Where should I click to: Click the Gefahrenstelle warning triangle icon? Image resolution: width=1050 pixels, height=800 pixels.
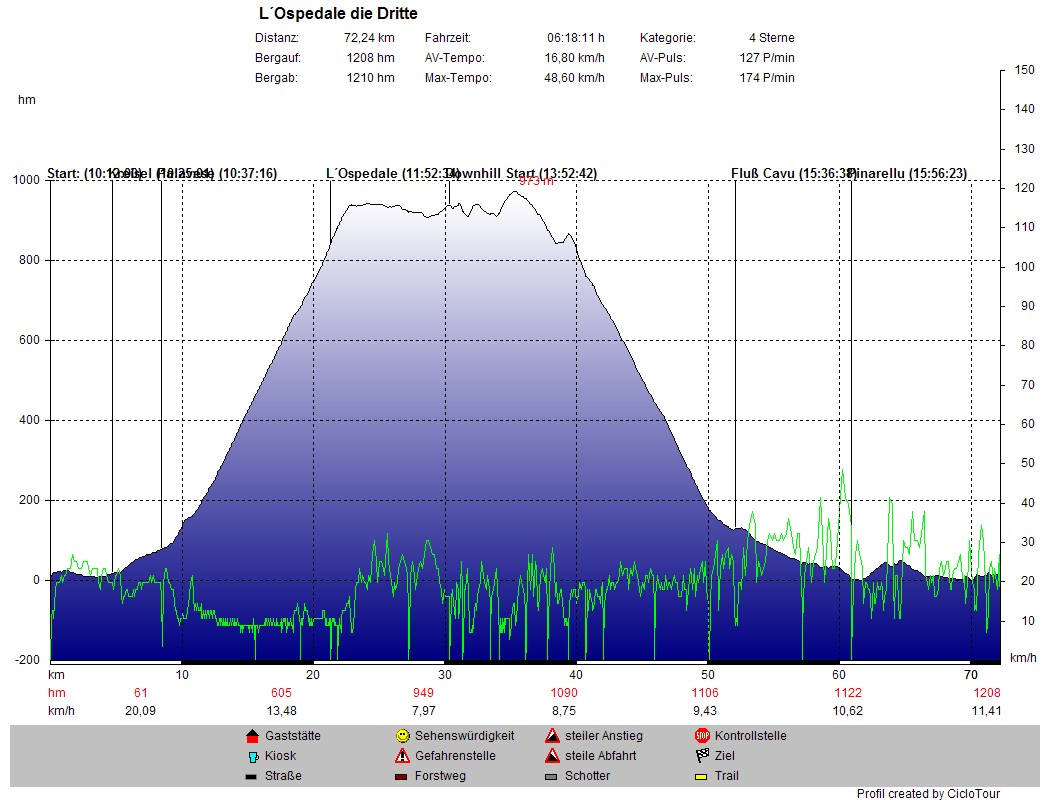pos(402,756)
